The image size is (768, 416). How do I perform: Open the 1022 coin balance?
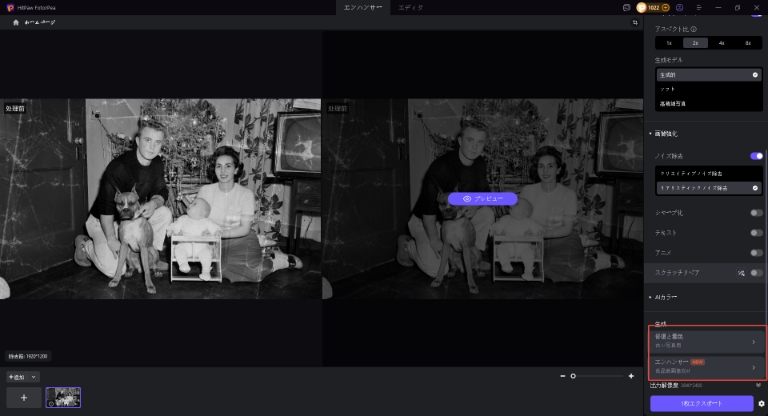tap(653, 7)
